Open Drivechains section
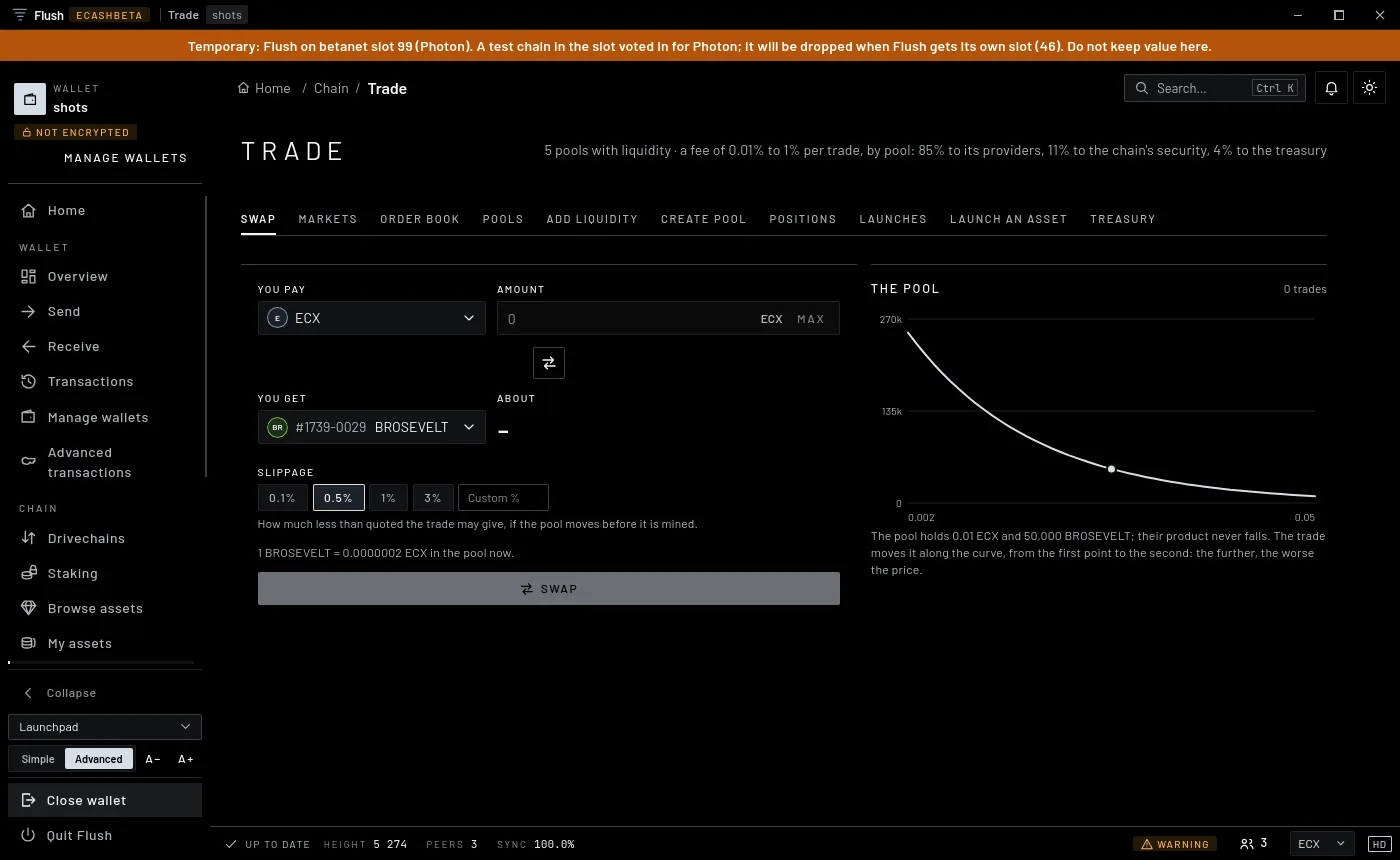 (x=104, y=538)
